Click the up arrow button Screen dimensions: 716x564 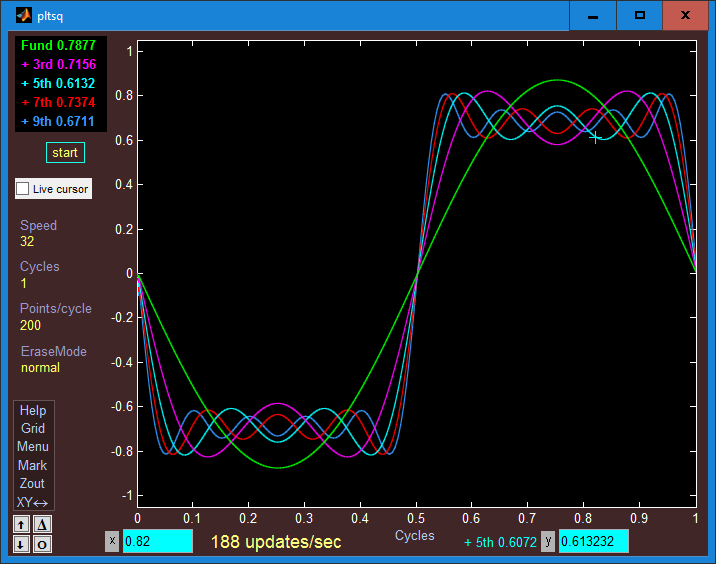tap(21, 525)
